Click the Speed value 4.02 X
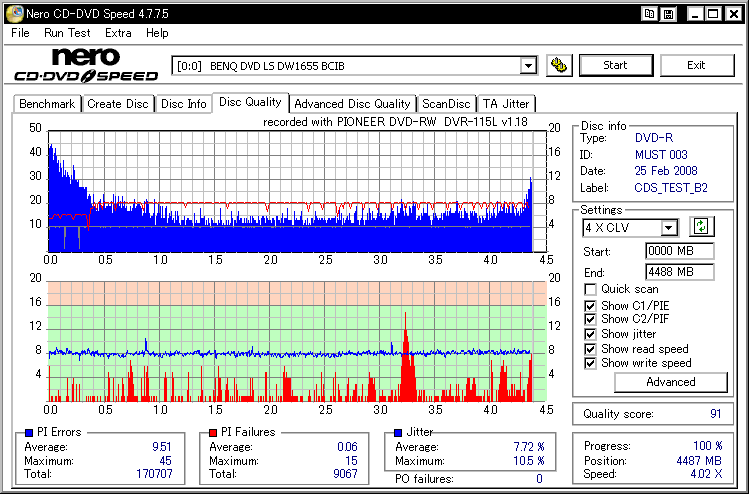The height and width of the screenshot is (494, 749). coord(706,474)
